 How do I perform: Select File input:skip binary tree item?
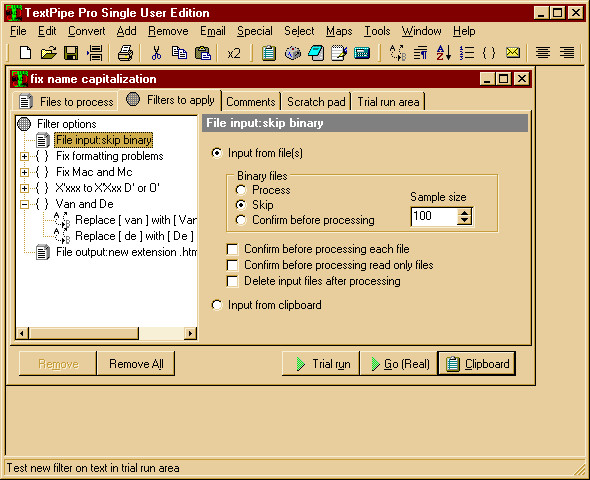point(104,140)
